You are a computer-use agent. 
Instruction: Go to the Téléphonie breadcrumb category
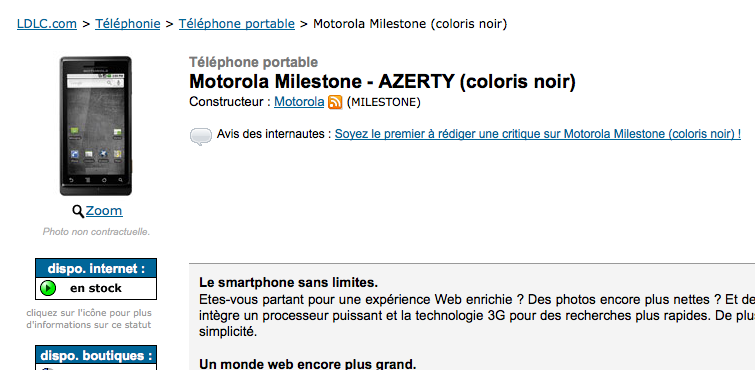[128, 23]
